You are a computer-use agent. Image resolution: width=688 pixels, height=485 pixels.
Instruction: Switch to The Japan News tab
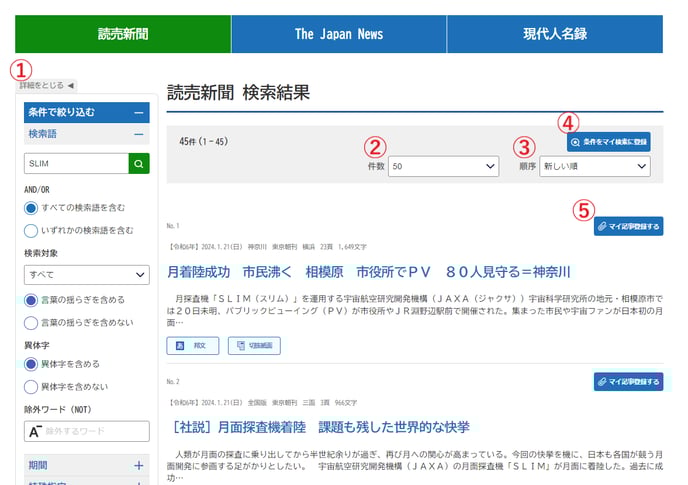(338, 34)
